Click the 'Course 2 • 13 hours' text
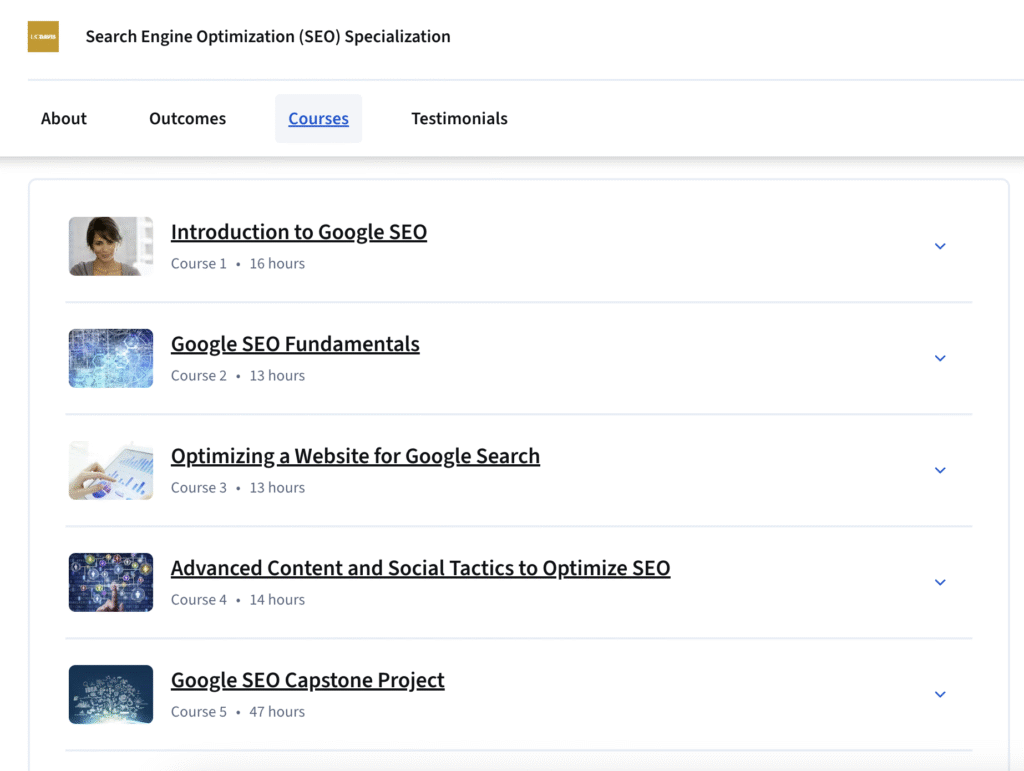This screenshot has width=1024, height=771. [x=238, y=375]
